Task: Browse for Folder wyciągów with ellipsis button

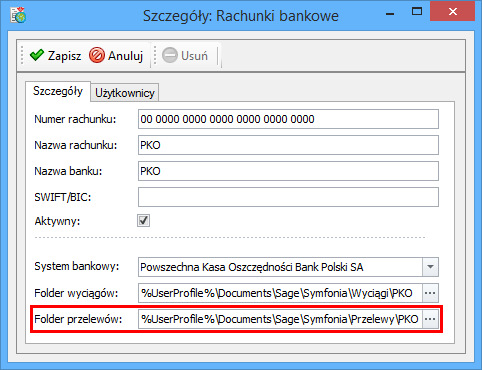Action: (430, 293)
